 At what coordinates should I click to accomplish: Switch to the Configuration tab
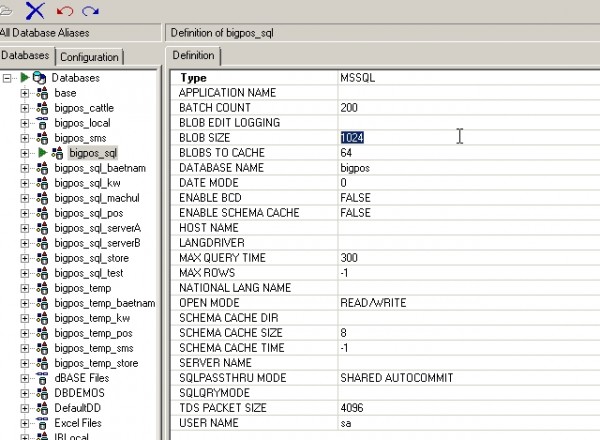(x=89, y=57)
